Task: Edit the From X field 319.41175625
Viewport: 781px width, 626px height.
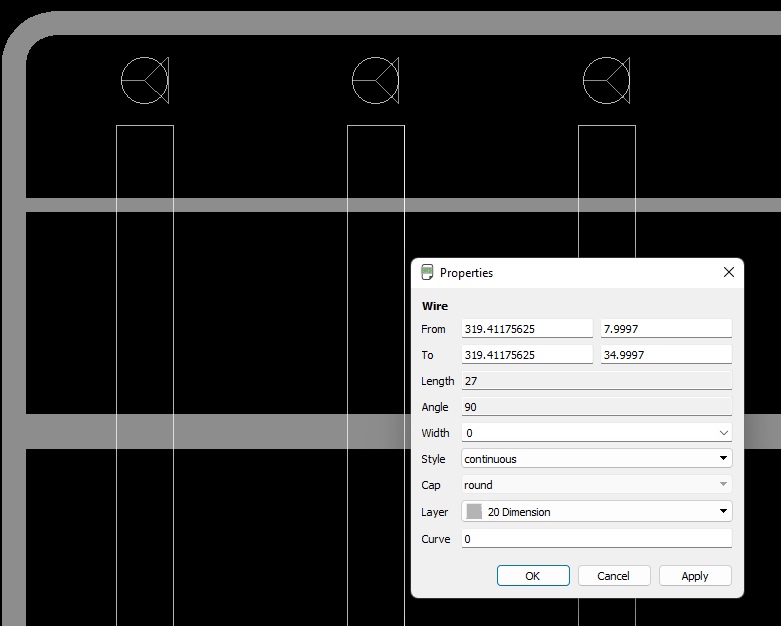Action: pos(527,329)
